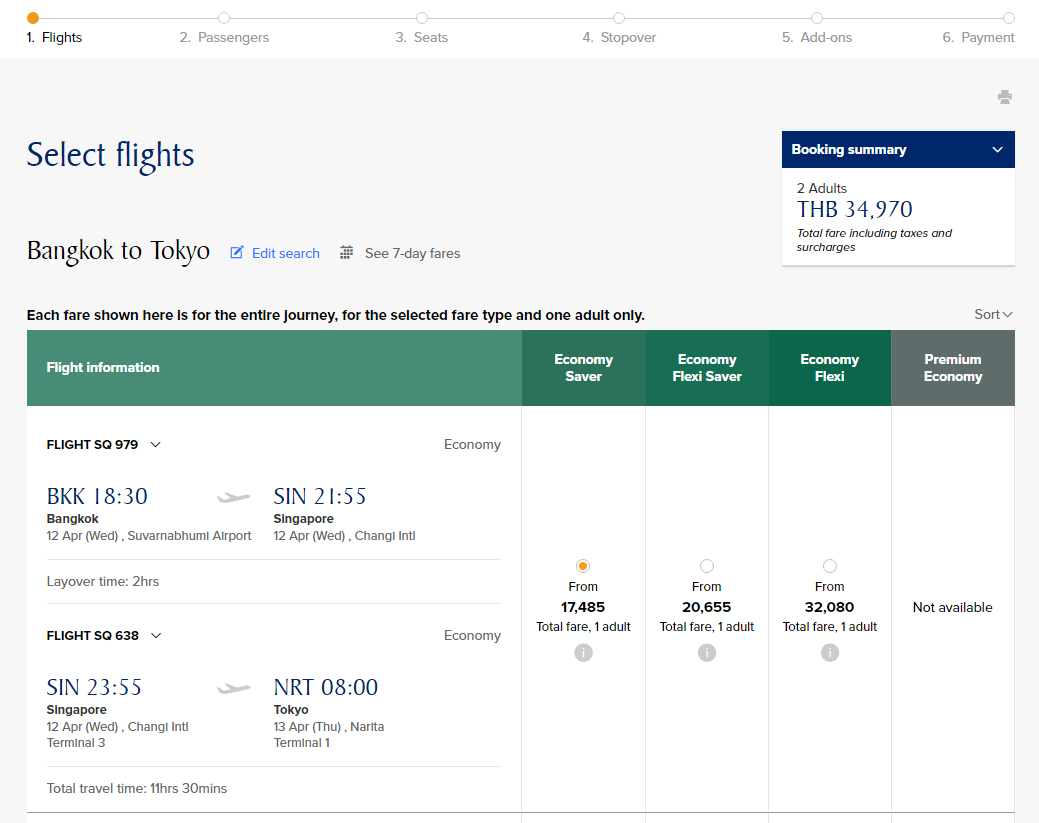Expand the Booking summary chevron
This screenshot has height=823, width=1039.
pos(997,150)
